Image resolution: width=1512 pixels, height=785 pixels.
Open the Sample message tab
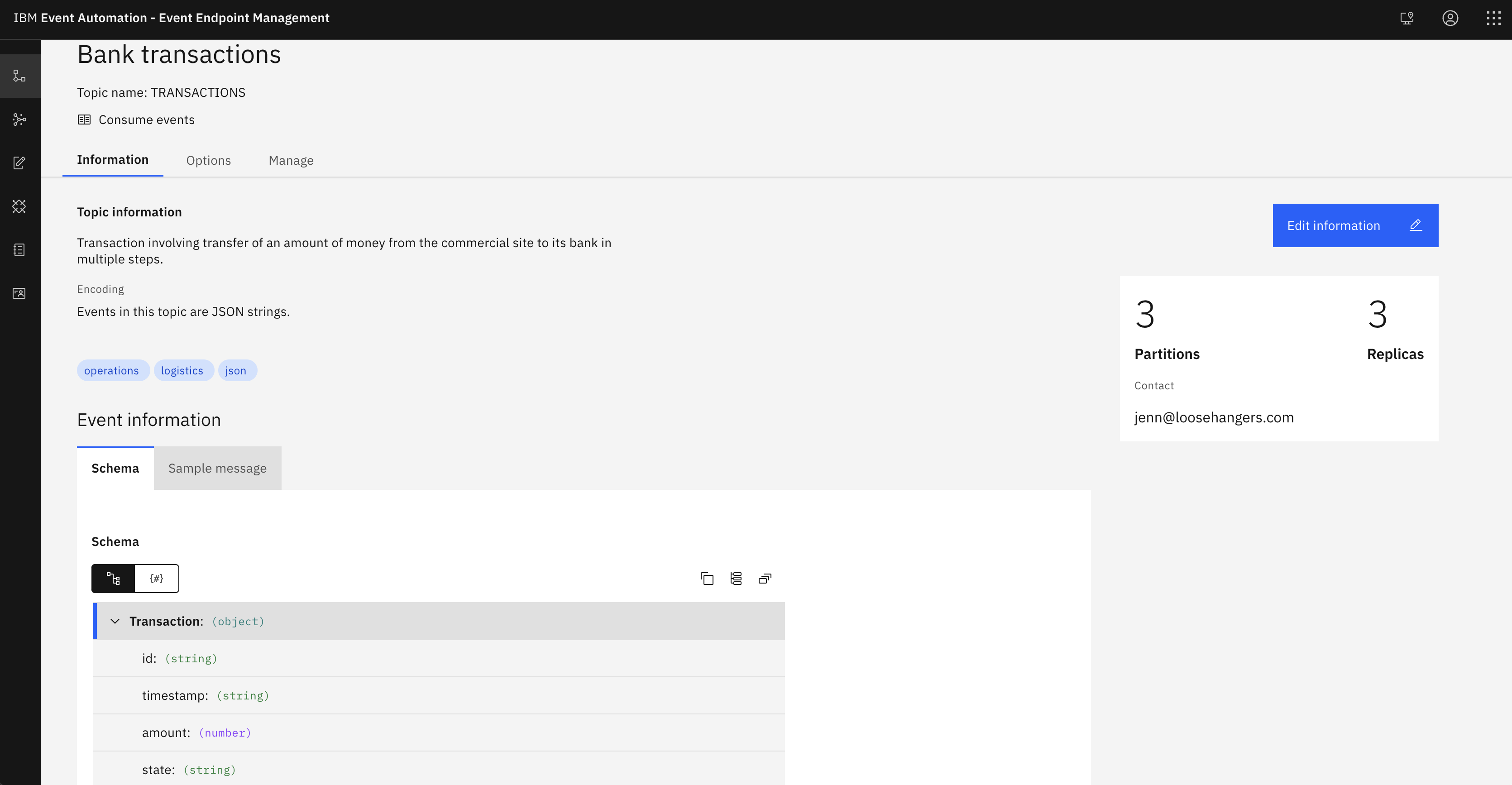pyautogui.click(x=217, y=468)
